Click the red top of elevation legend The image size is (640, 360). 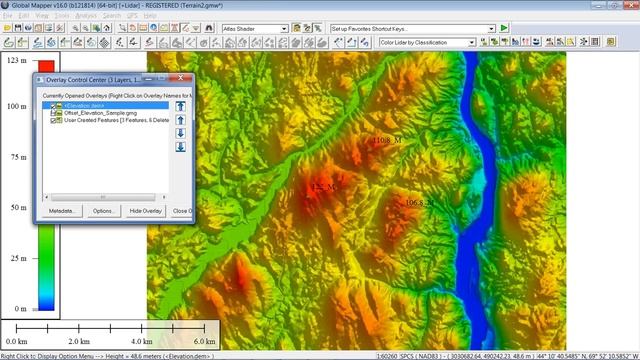[x=46, y=67]
